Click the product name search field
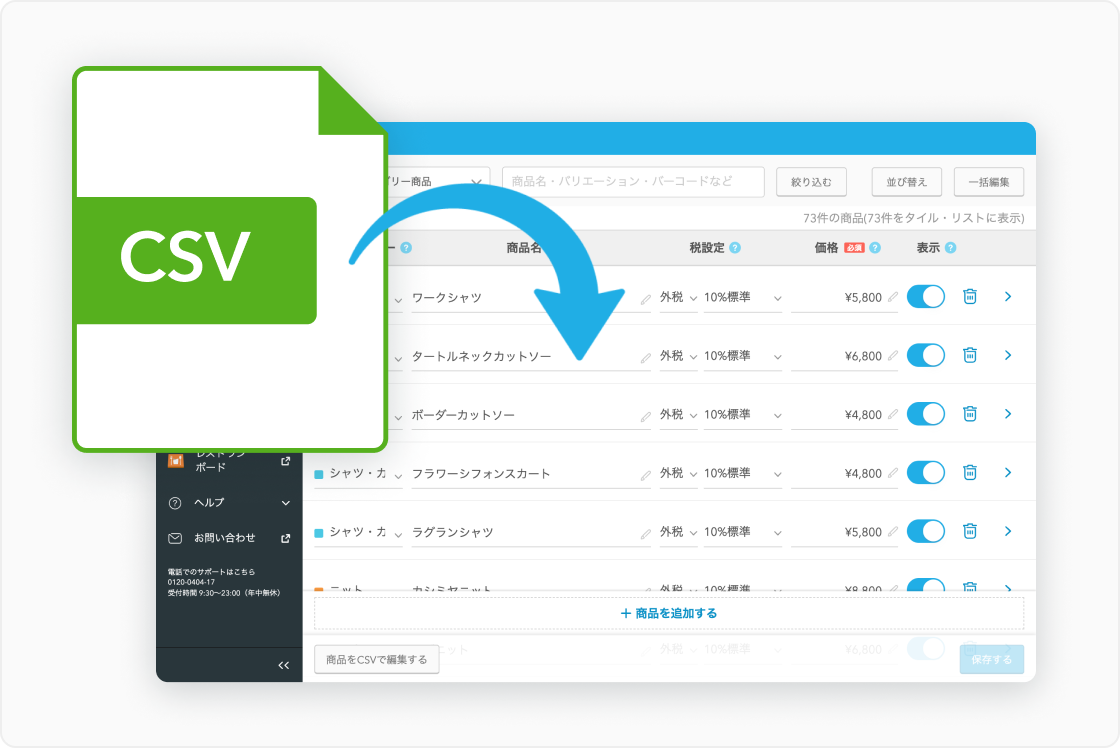 (x=632, y=182)
